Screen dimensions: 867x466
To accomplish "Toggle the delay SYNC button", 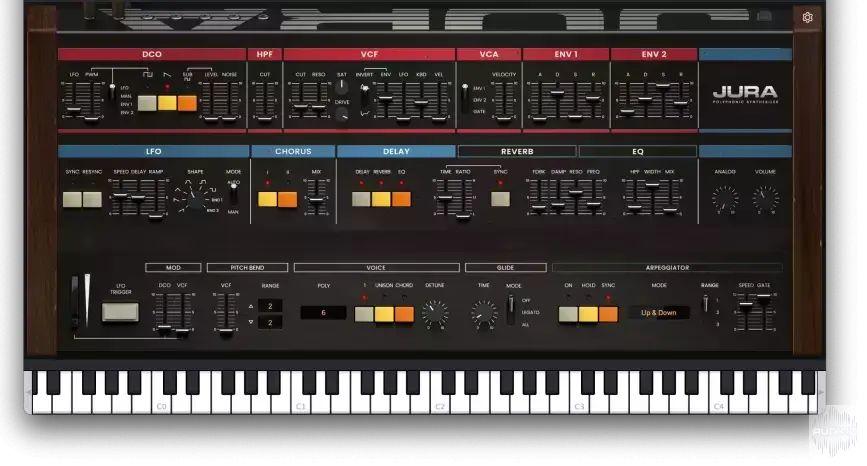I will coord(500,199).
